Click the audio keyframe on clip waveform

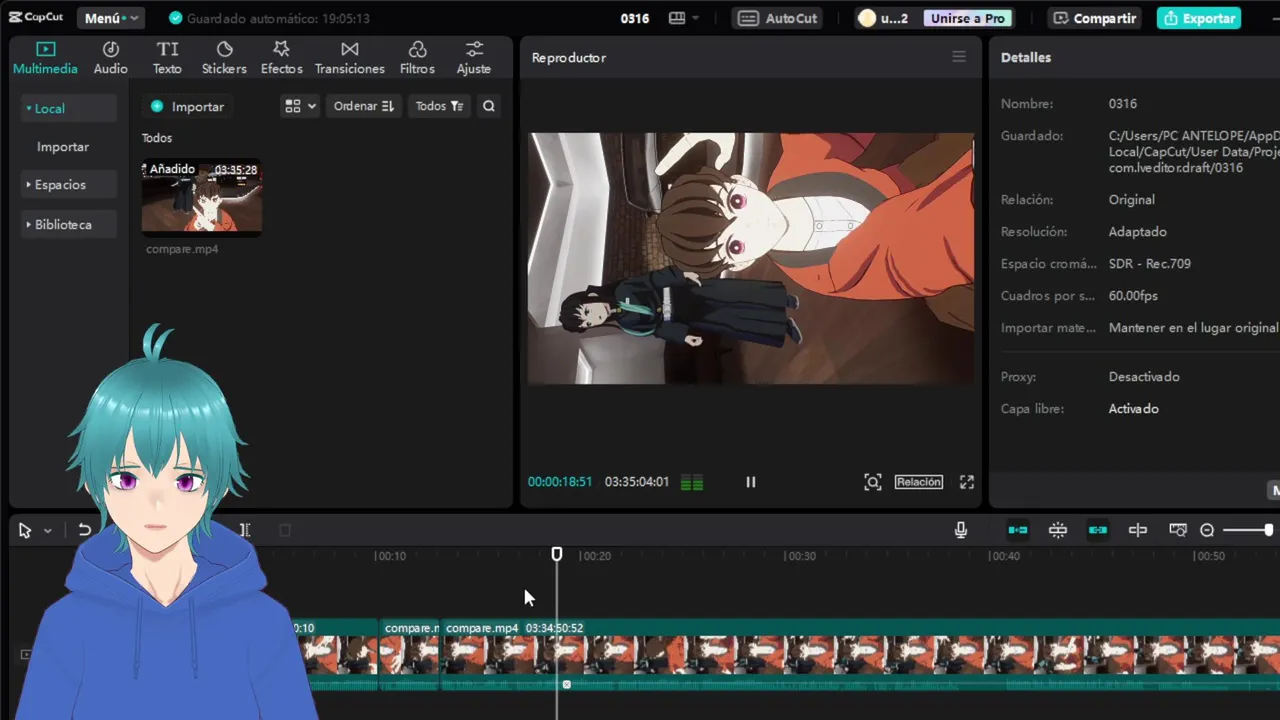[x=566, y=684]
